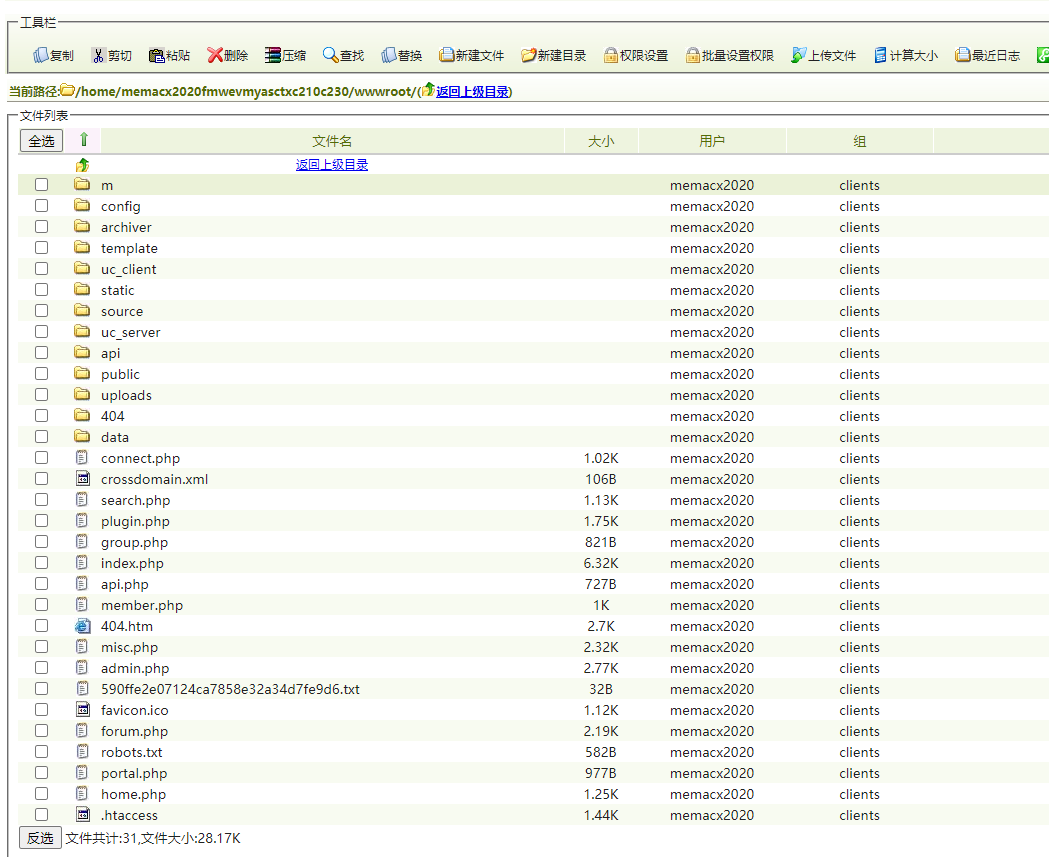Click the Compress (压缩) toolbar icon
This screenshot has width=1049, height=857.
(273, 56)
